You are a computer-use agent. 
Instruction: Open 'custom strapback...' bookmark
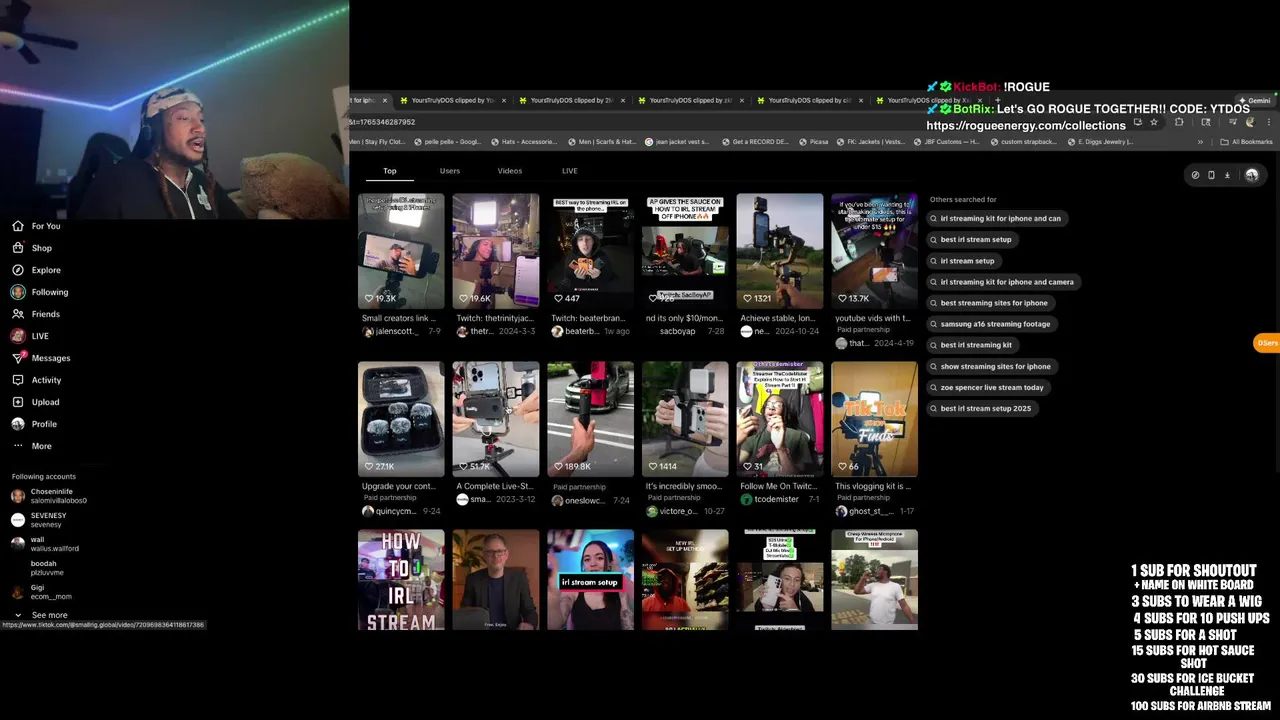click(x=1025, y=142)
